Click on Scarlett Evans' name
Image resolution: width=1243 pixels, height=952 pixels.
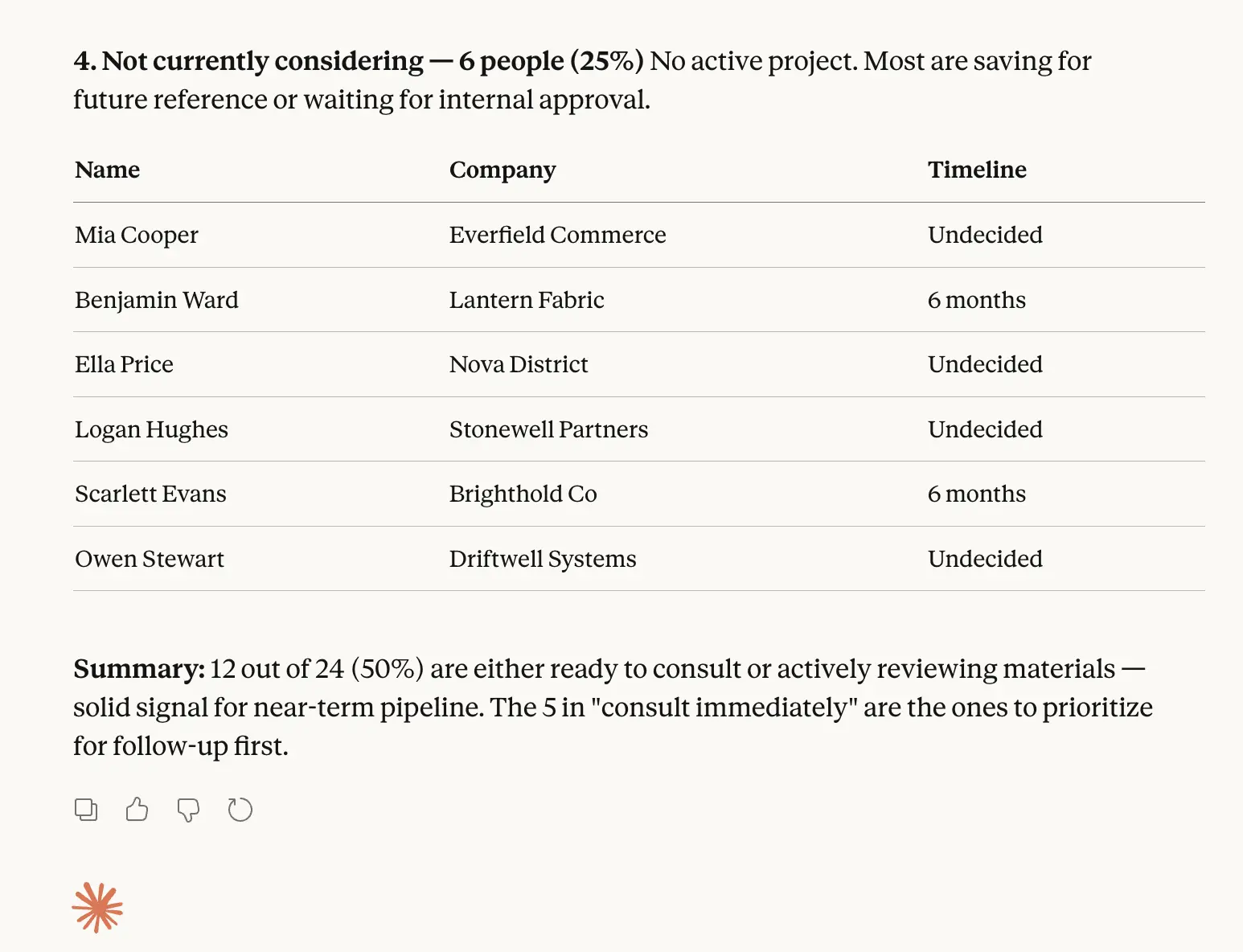[150, 494]
